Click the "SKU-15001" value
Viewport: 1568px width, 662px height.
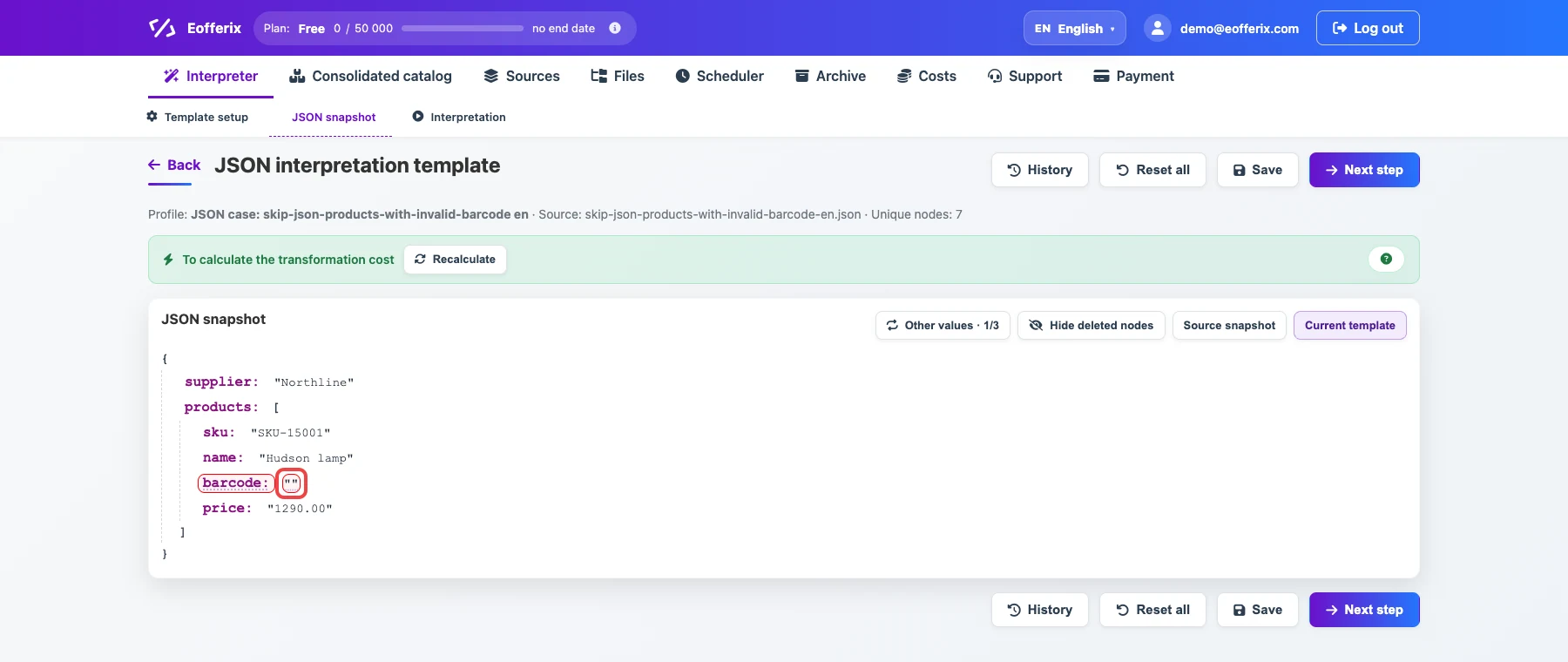(290, 433)
